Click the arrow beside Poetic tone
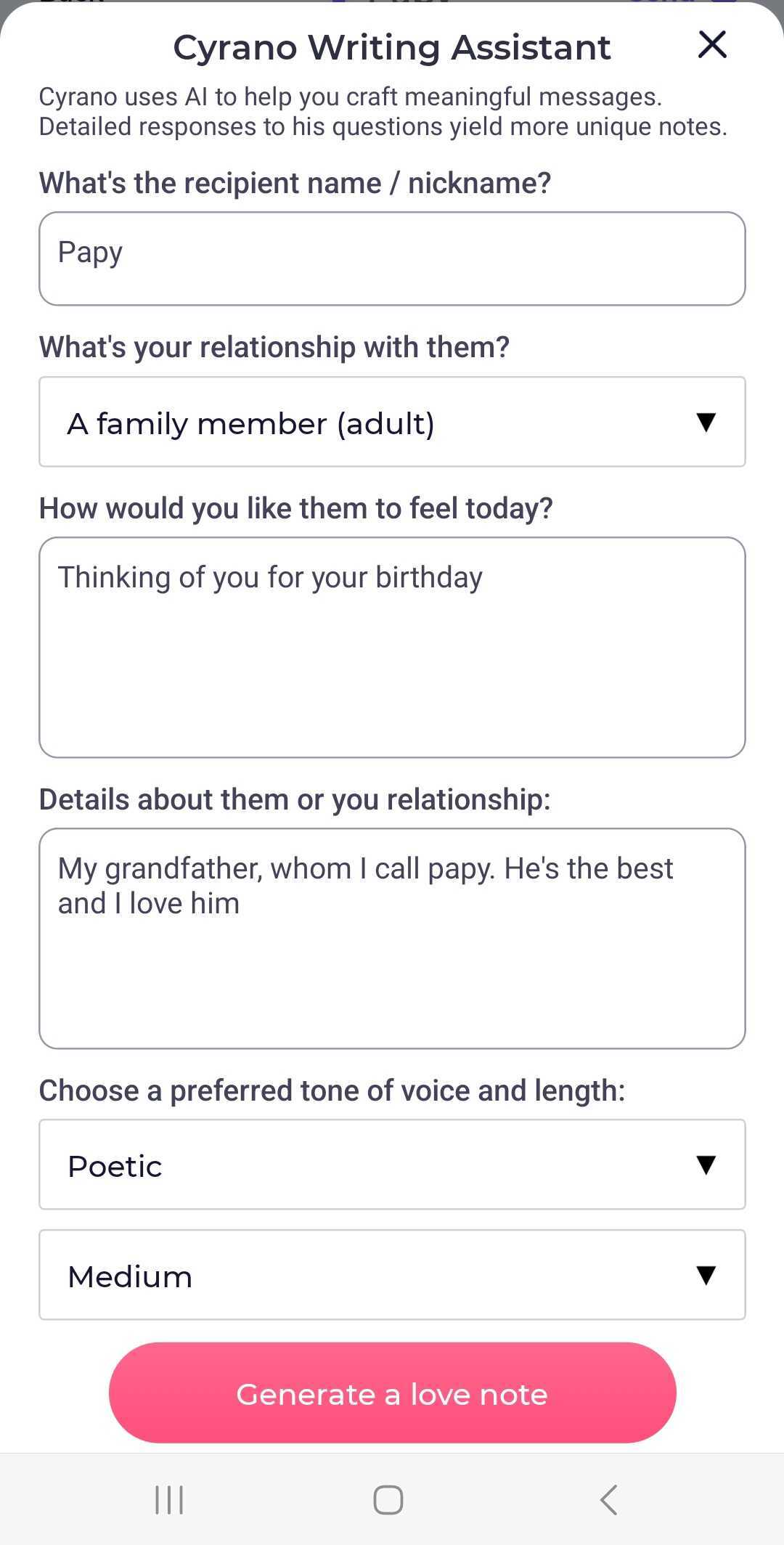Image resolution: width=784 pixels, height=1545 pixels. pyautogui.click(x=706, y=1165)
